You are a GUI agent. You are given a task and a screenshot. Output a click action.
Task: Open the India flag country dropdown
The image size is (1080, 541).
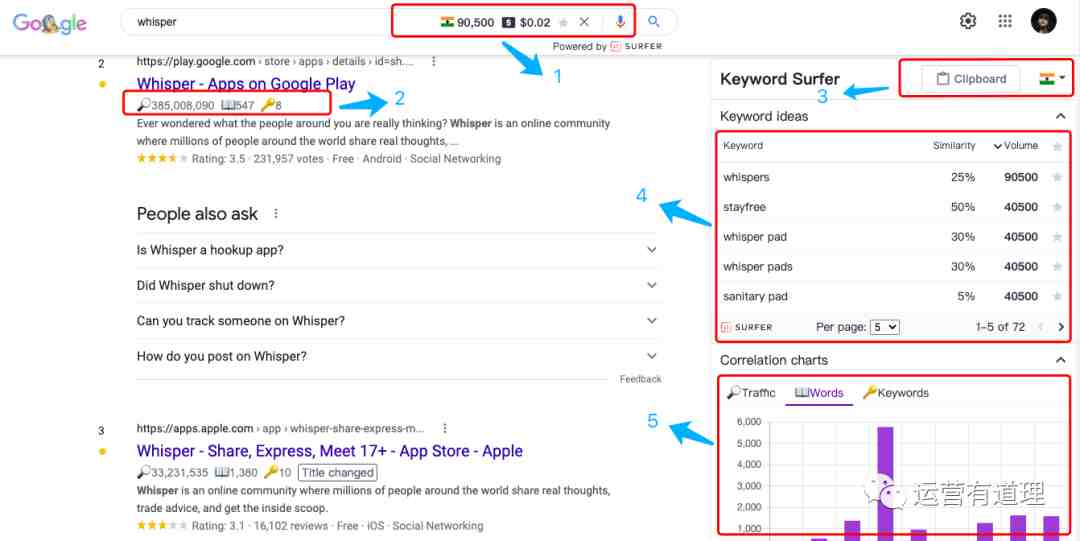pyautogui.click(x=1052, y=79)
